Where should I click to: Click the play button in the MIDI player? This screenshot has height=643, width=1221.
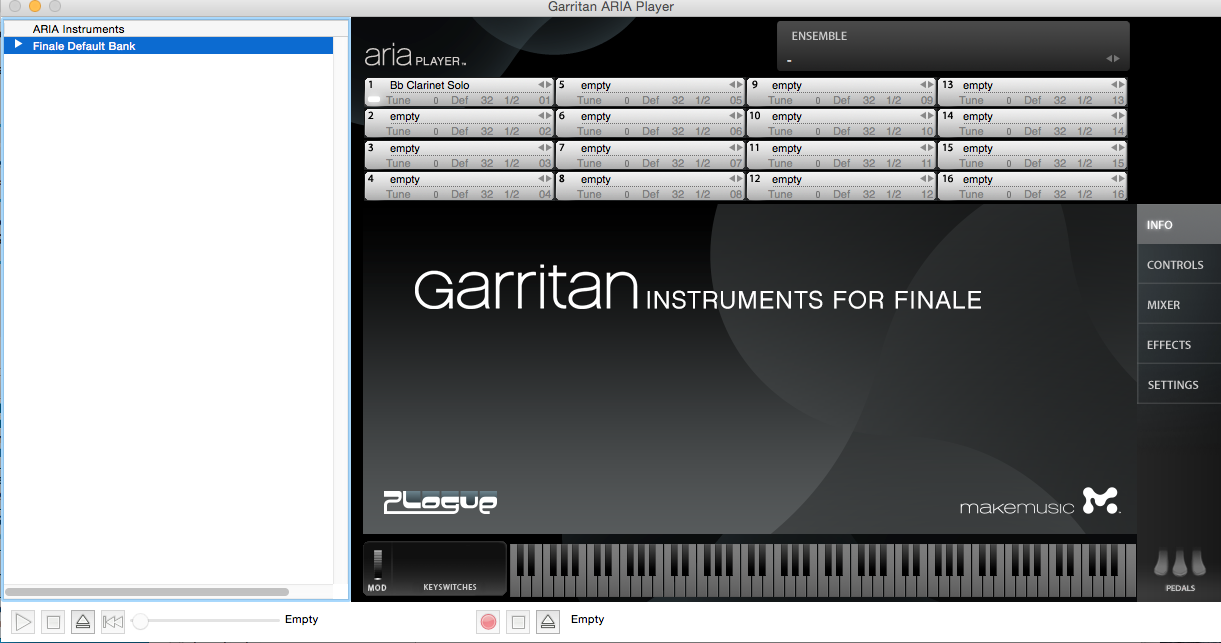25,622
